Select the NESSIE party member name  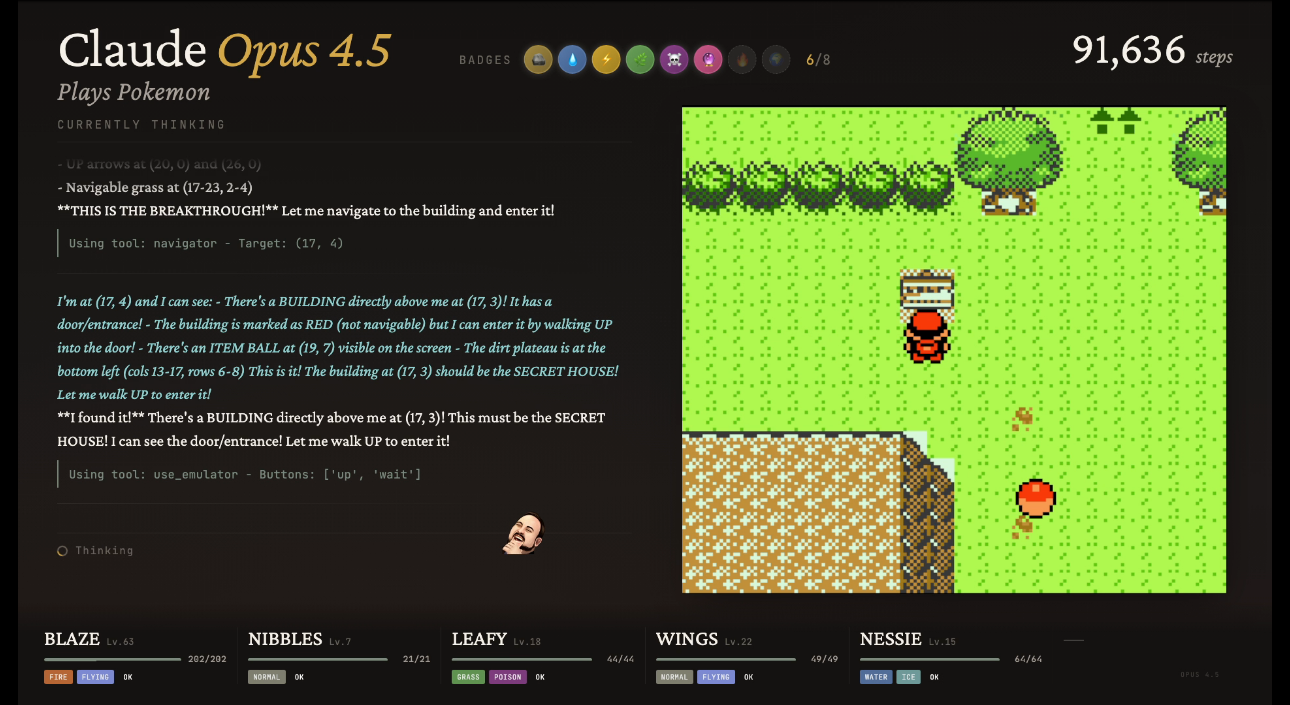(x=891, y=639)
